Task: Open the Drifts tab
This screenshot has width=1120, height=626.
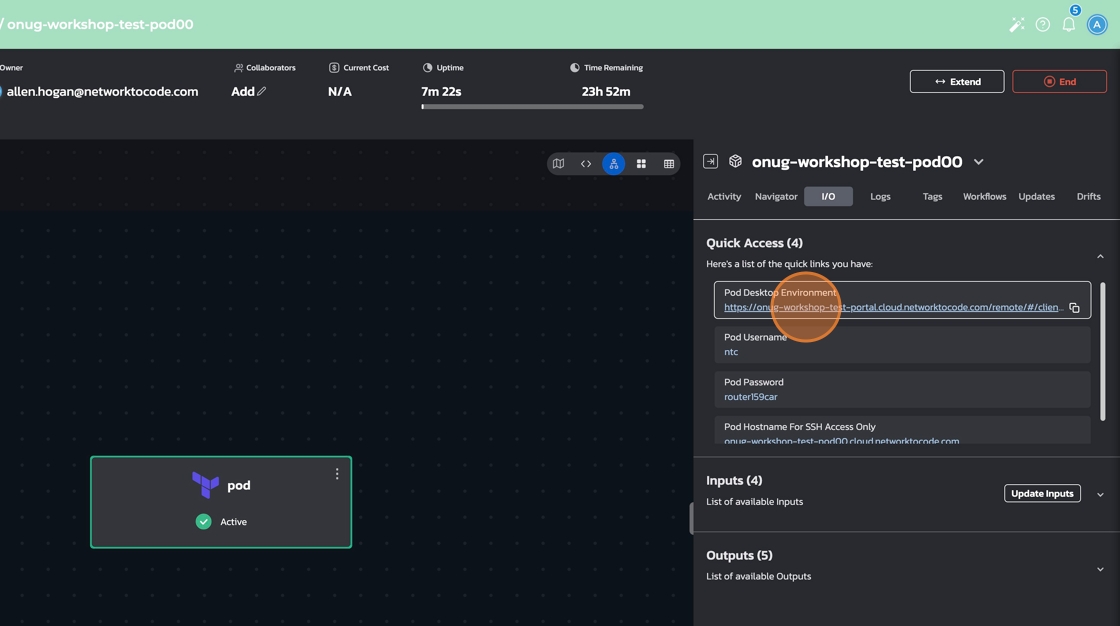Action: pos(1089,197)
